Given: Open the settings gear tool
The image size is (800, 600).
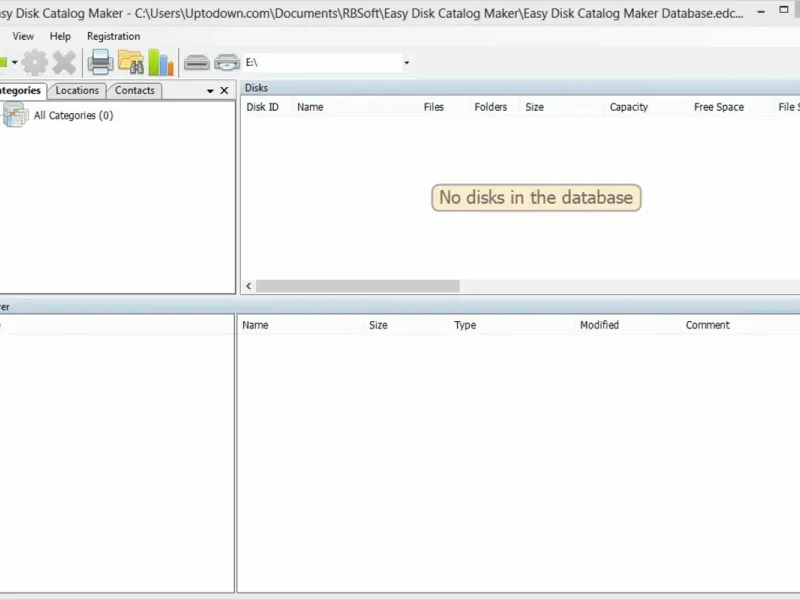Looking at the screenshot, I should 35,63.
